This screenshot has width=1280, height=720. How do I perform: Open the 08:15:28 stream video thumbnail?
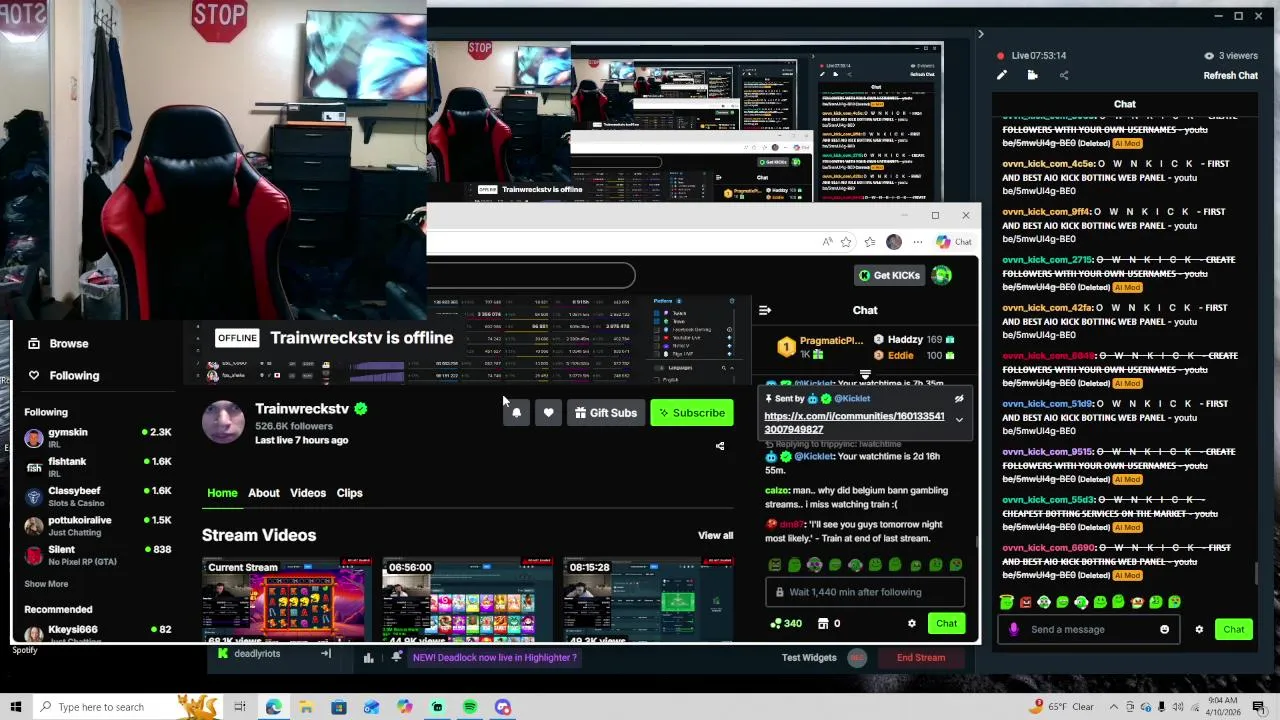click(x=648, y=600)
